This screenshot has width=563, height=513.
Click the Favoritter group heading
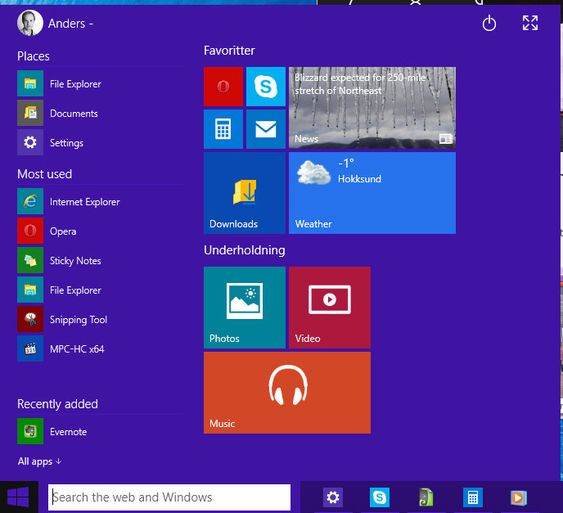click(229, 51)
